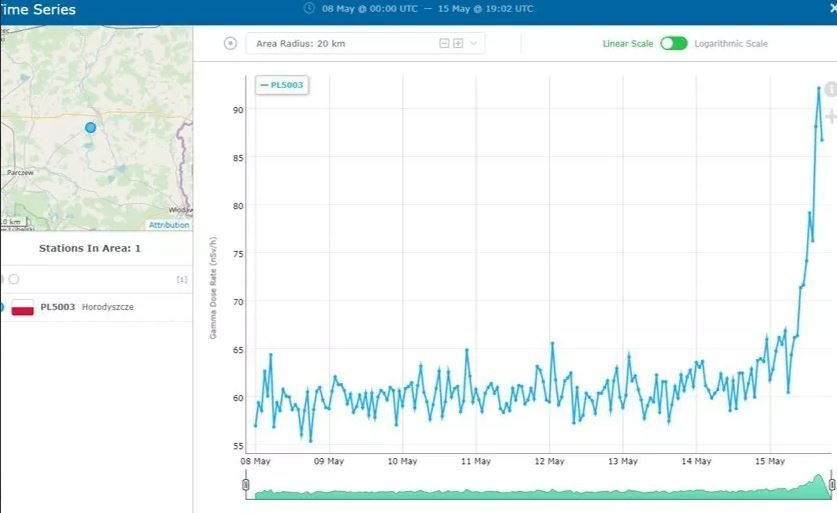The height and width of the screenshot is (513, 837).
Task: Click the Poland flag icon for PL5003
Action: tap(22, 307)
